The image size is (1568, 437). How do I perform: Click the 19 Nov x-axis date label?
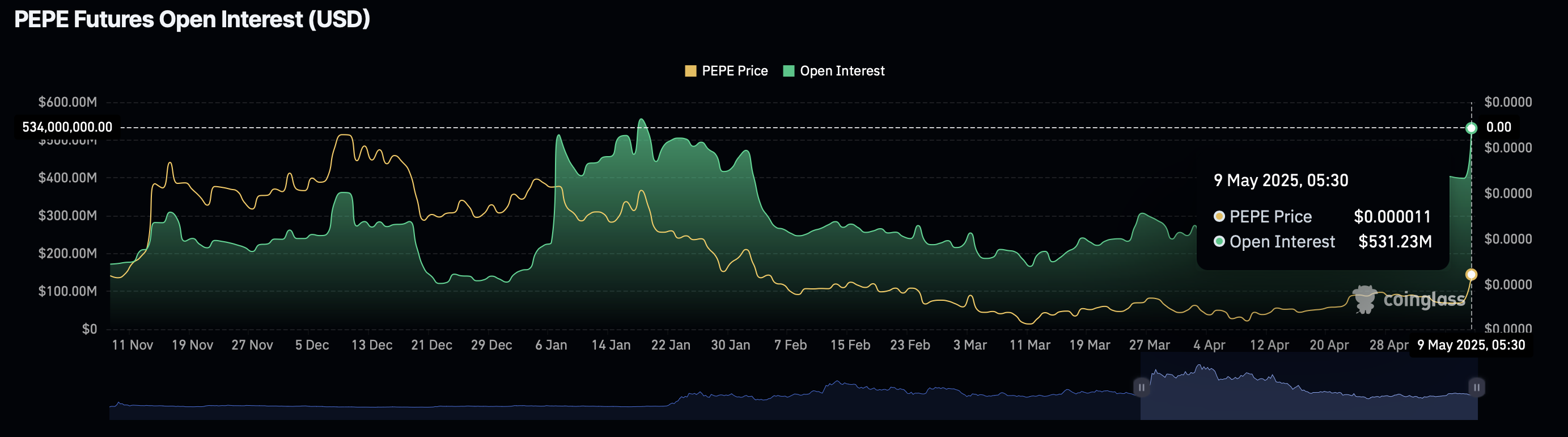(192, 345)
